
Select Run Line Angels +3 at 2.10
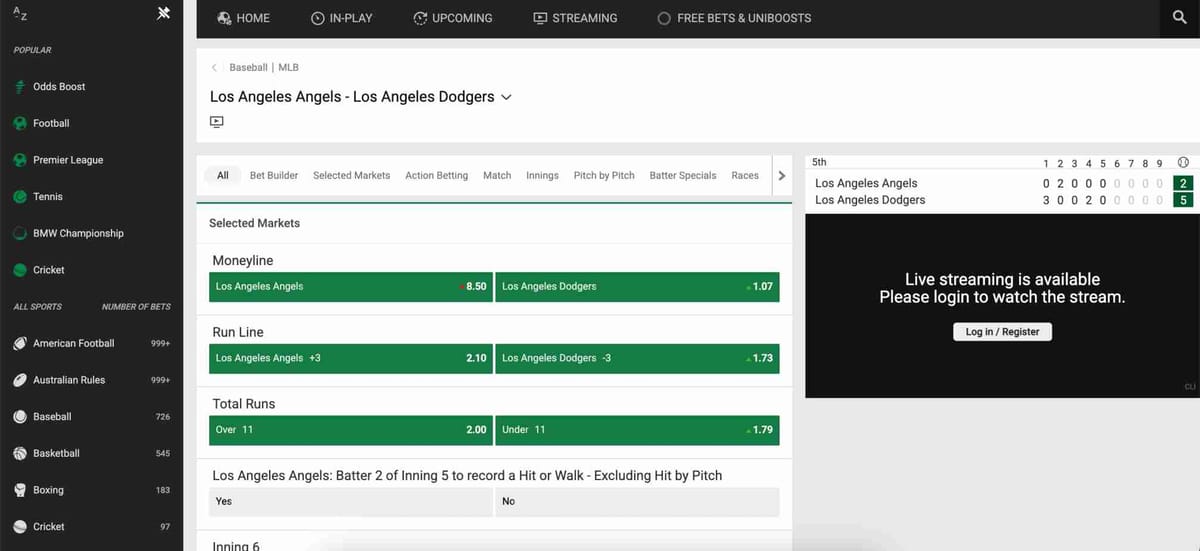pos(351,358)
